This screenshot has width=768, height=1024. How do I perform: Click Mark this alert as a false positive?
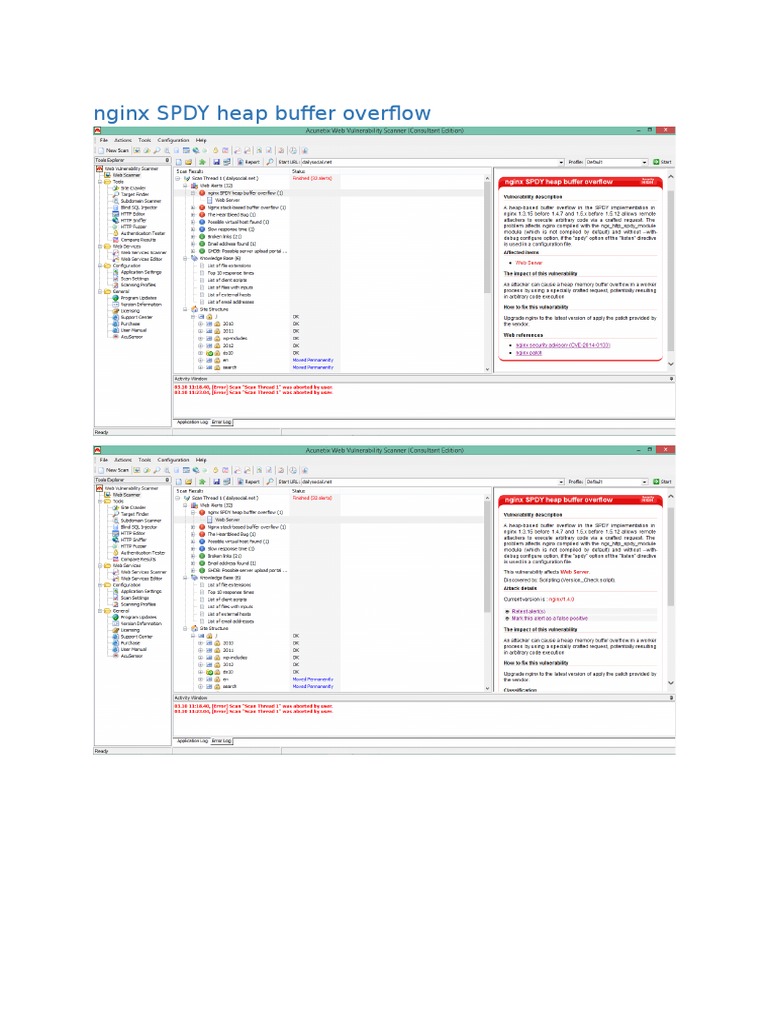pyautogui.click(x=549, y=618)
